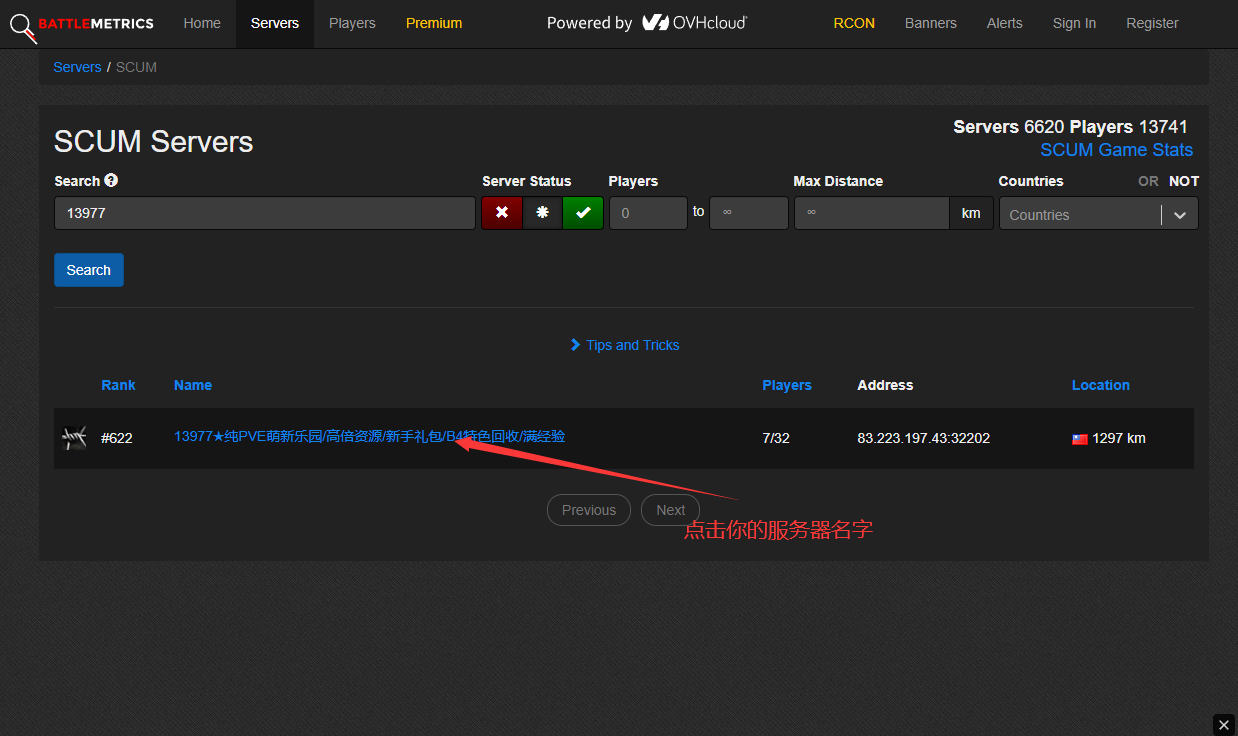Open the 13977 PVE server name link
The width and height of the screenshot is (1238, 736).
click(x=369, y=437)
